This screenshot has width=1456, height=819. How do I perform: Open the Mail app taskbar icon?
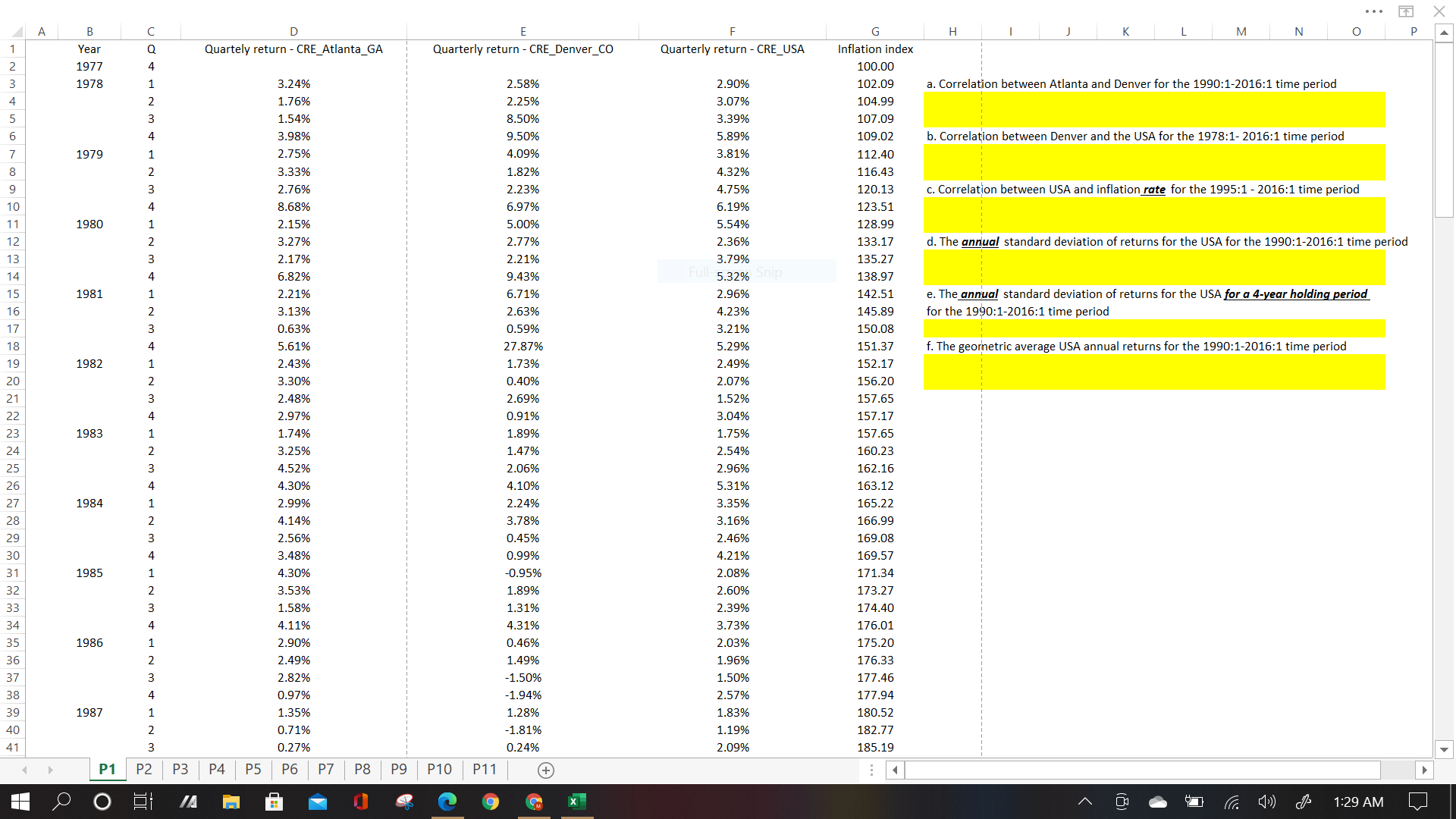318,802
